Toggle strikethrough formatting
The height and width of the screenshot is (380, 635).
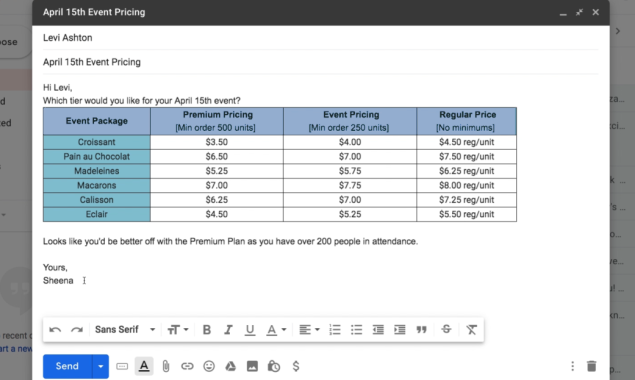[x=446, y=329]
